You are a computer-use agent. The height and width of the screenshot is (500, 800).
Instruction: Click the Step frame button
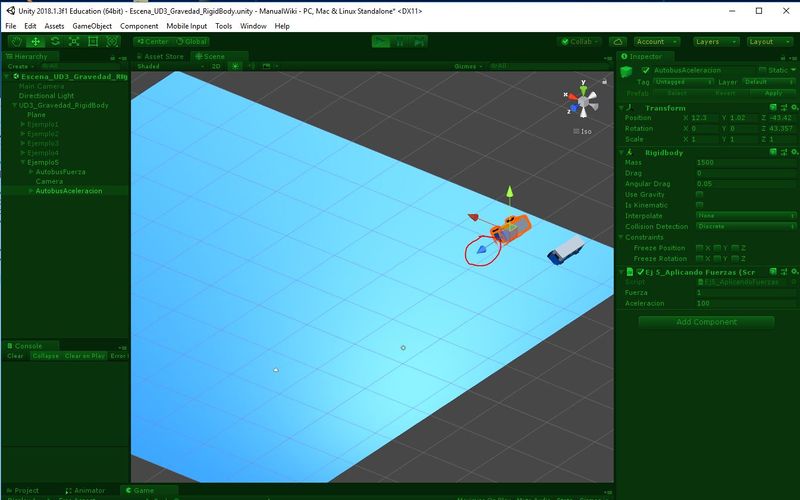pyautogui.click(x=419, y=42)
